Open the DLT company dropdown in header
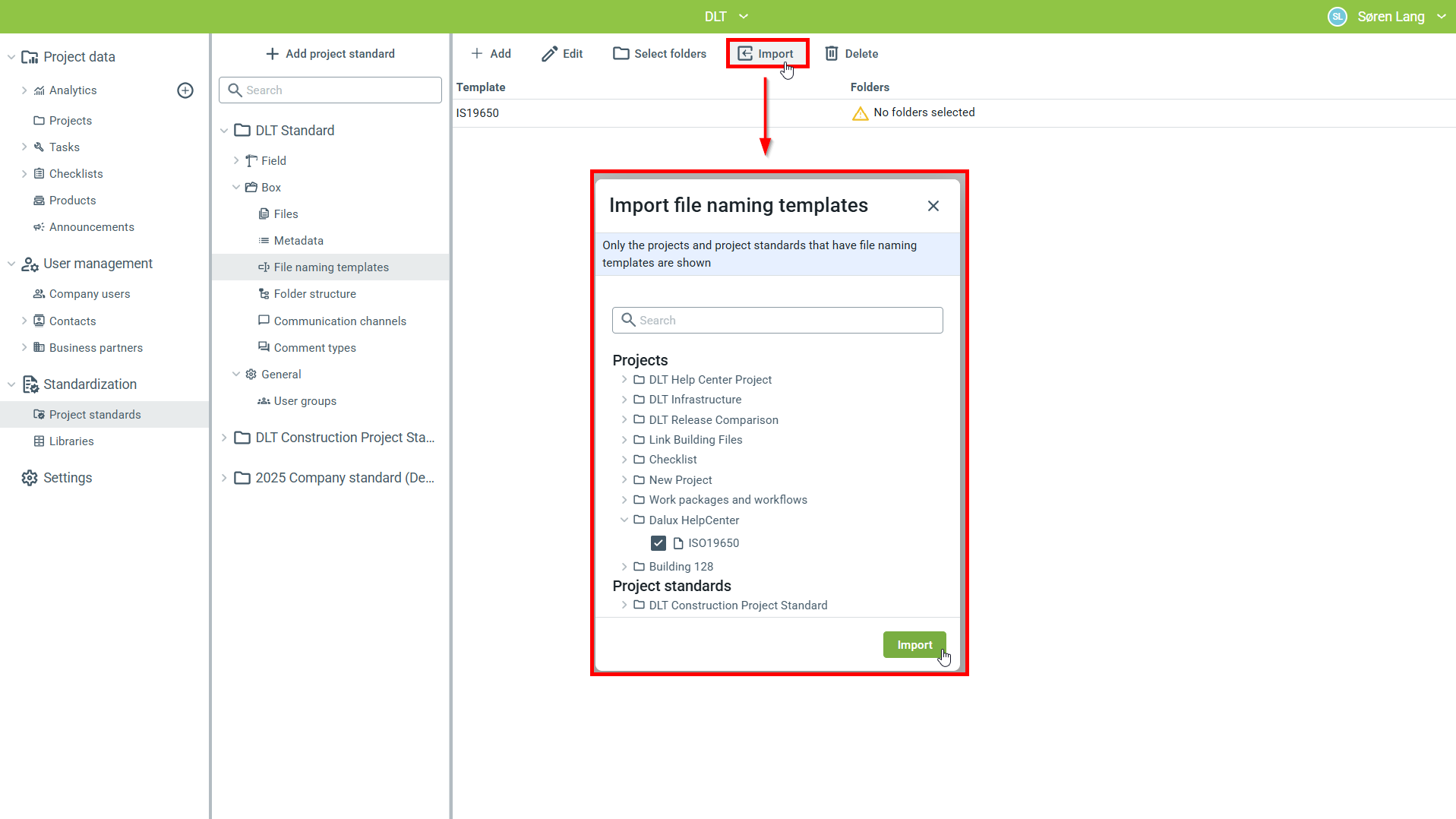This screenshot has width=1456, height=819. pyautogui.click(x=726, y=17)
